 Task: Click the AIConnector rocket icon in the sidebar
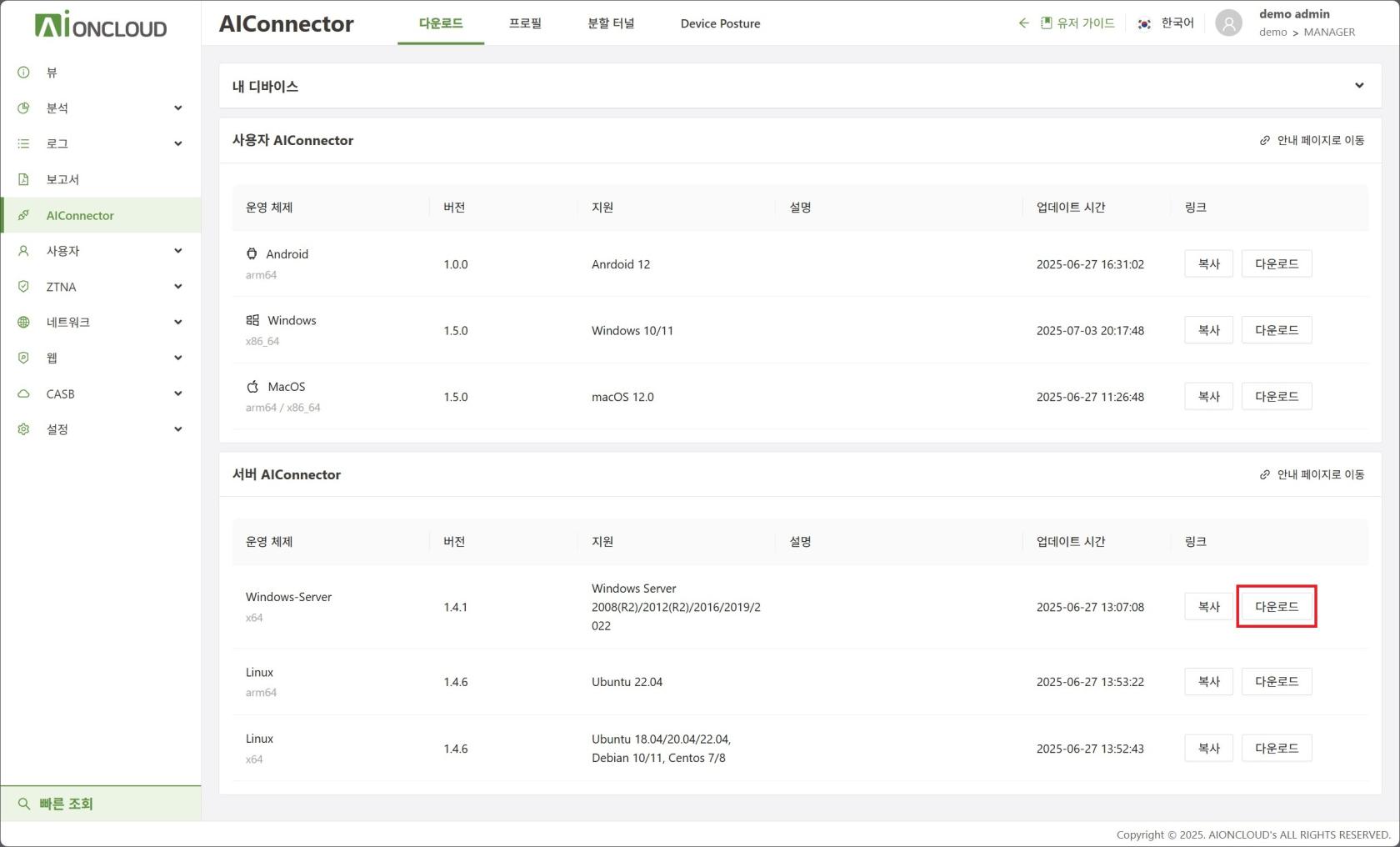[23, 215]
